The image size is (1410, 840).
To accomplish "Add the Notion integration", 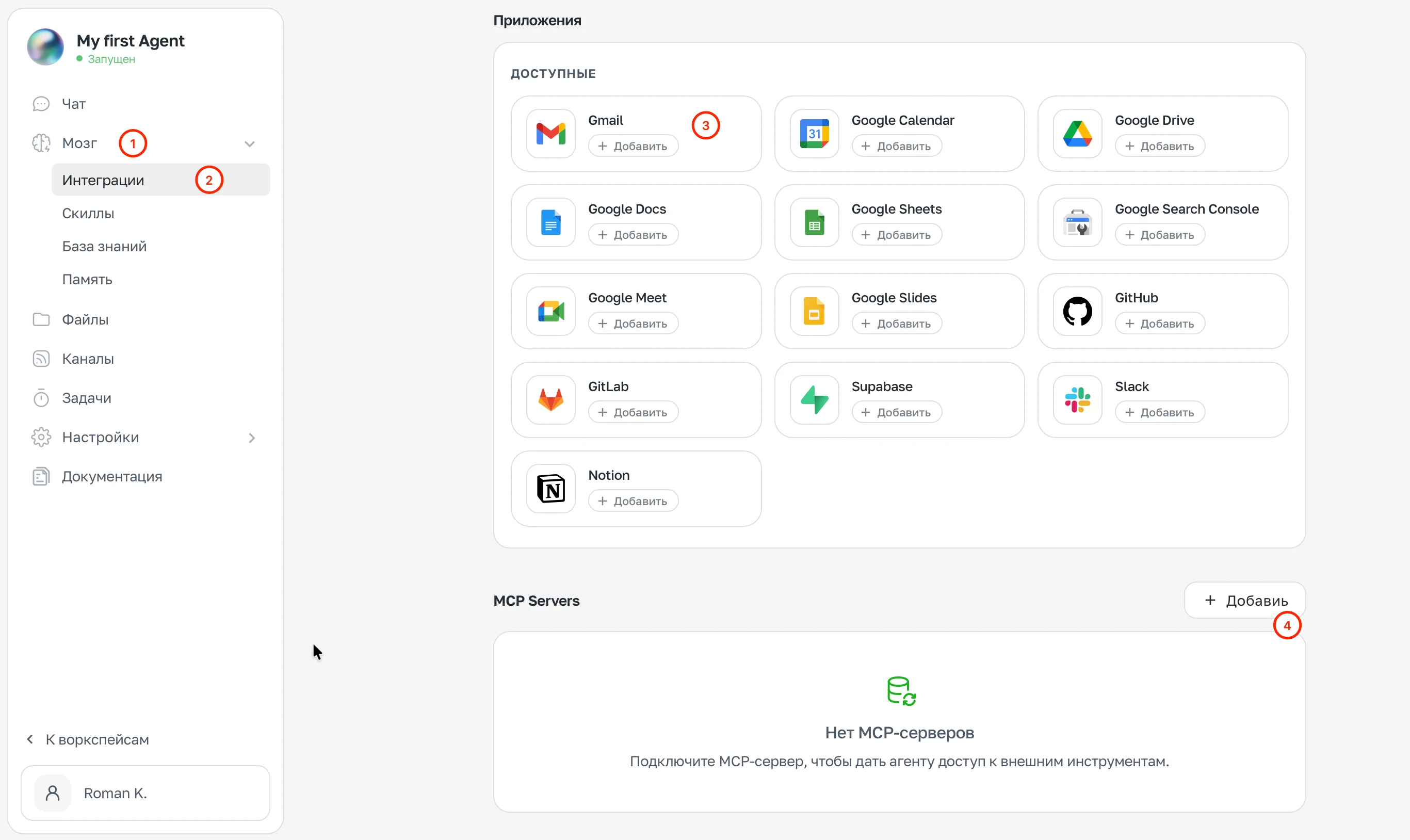I will pos(633,501).
